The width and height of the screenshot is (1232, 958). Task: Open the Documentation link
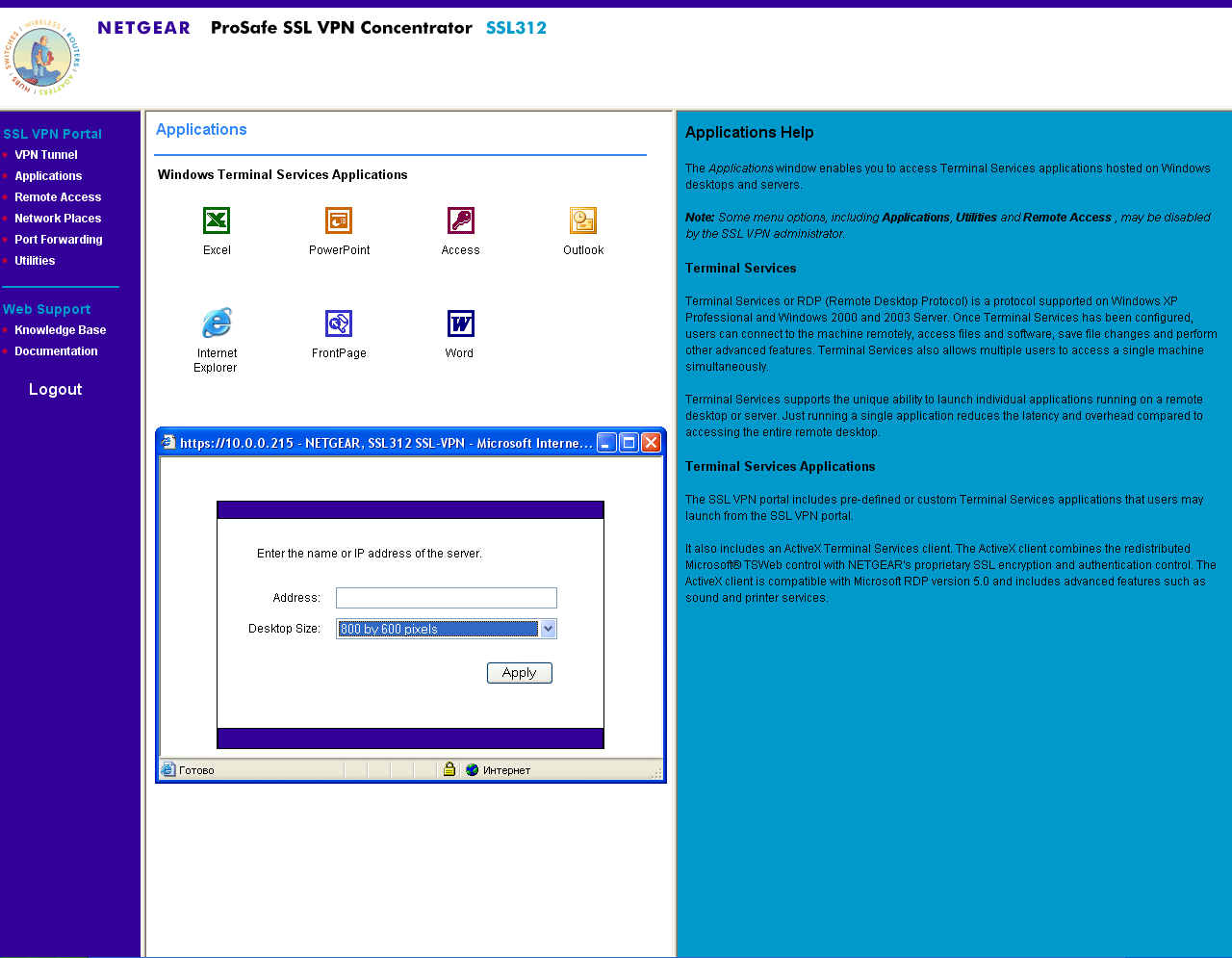[x=56, y=351]
